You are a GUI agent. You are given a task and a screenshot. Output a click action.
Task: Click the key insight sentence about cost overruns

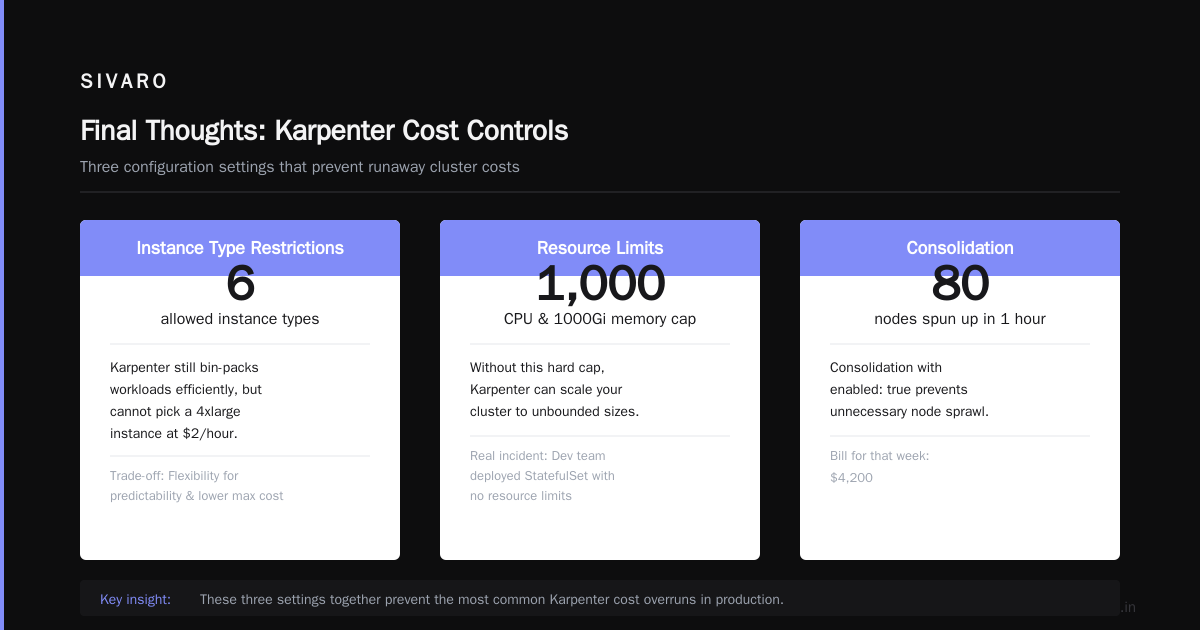[x=491, y=599]
